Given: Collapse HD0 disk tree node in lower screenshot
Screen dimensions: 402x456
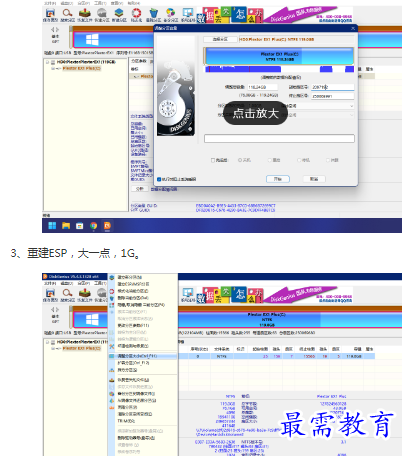Looking at the screenshot, I should [47, 342].
